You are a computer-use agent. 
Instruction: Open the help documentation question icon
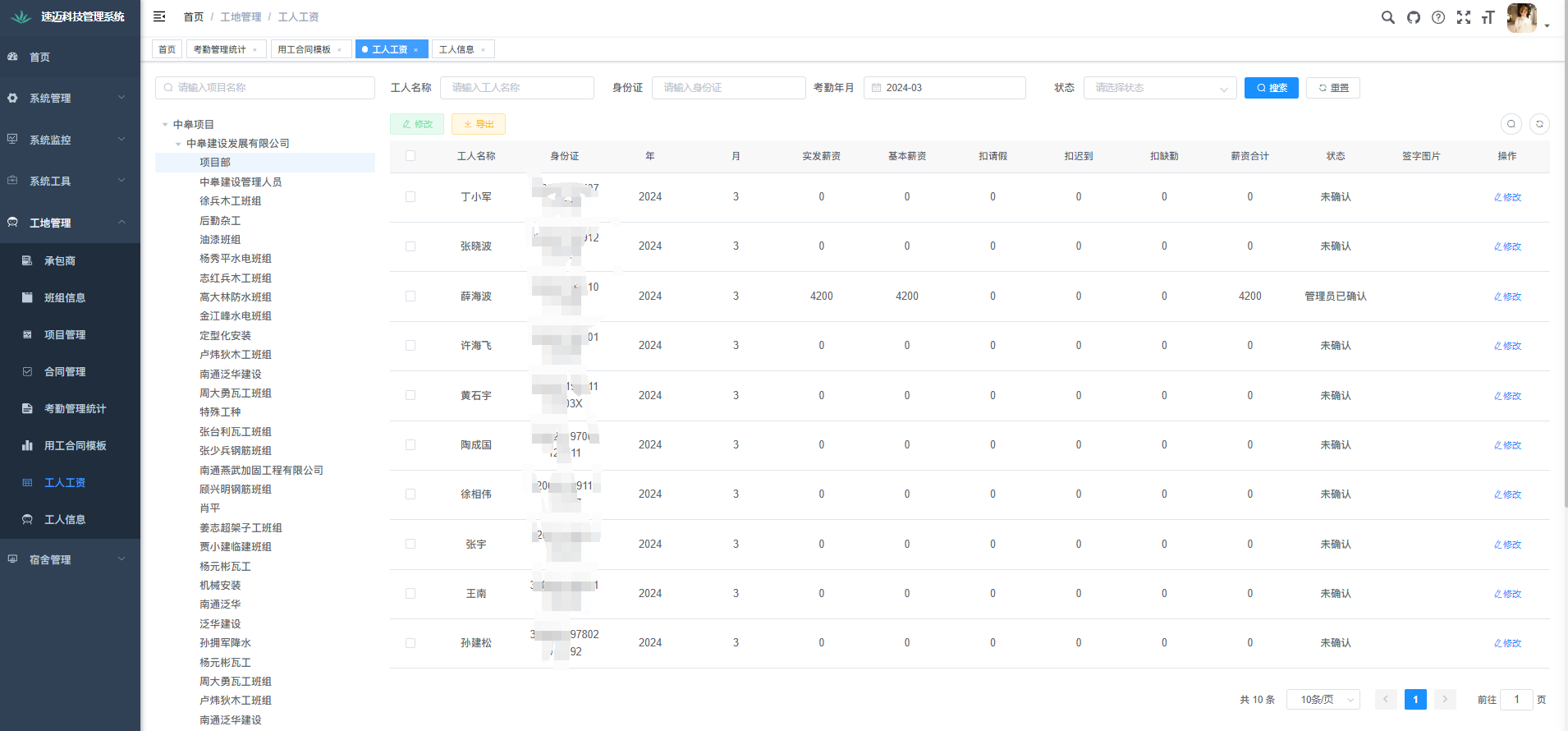tap(1438, 17)
